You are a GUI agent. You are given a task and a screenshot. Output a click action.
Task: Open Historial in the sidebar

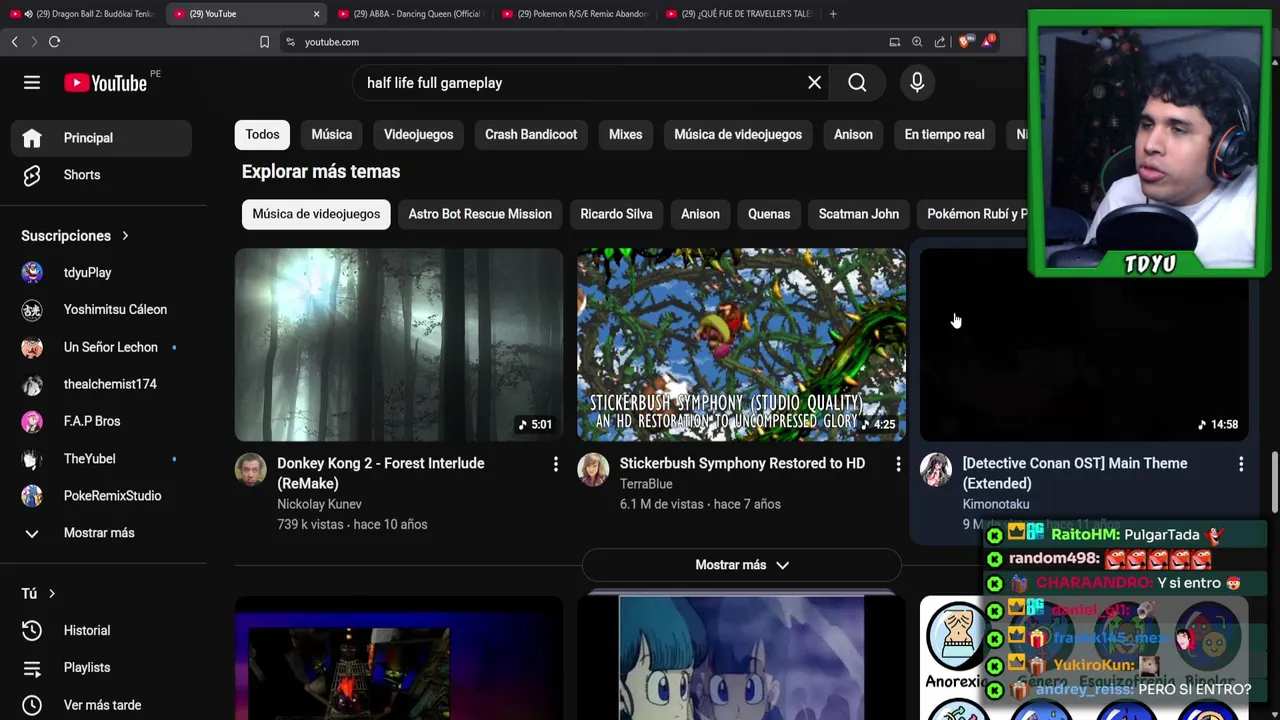pos(101,631)
